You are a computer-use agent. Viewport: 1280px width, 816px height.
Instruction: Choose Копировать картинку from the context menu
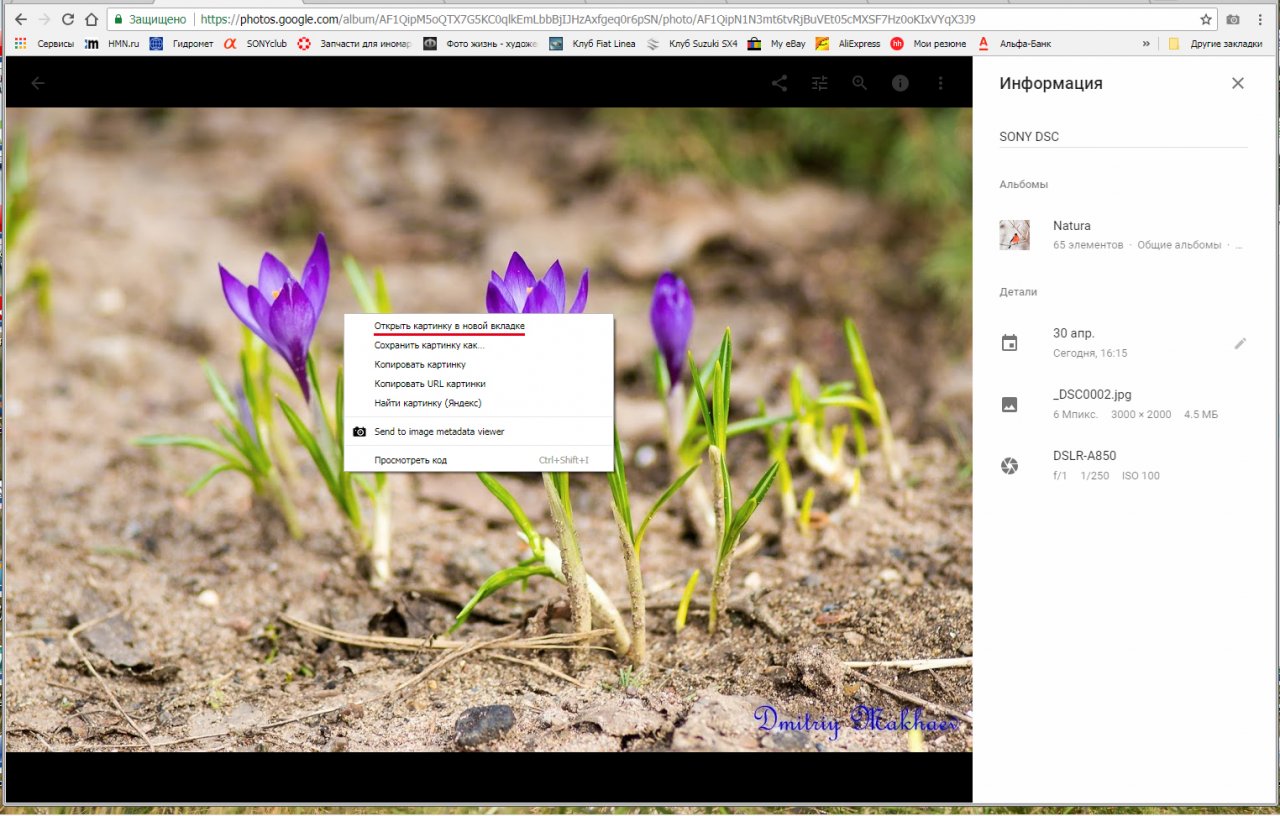479,365
